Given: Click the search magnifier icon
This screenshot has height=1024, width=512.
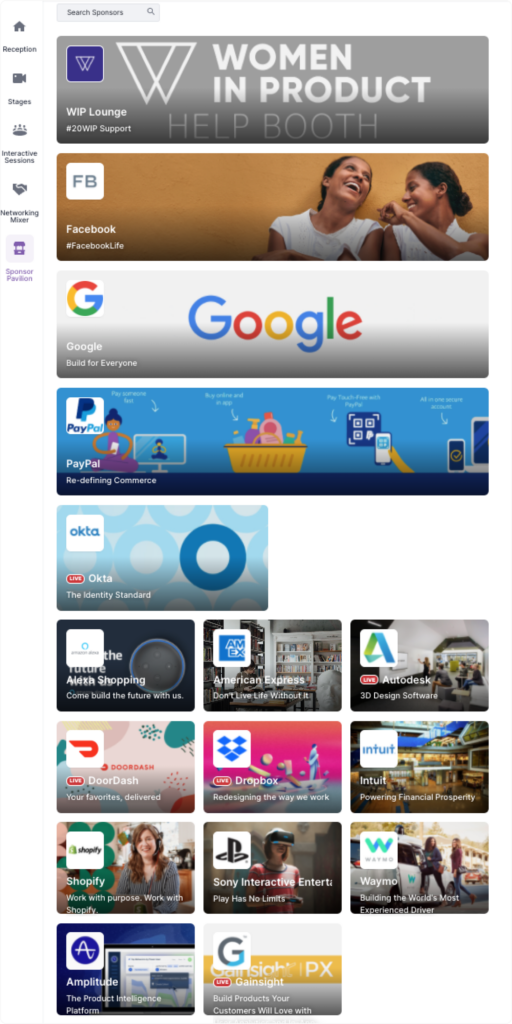Looking at the screenshot, I should [x=151, y=12].
